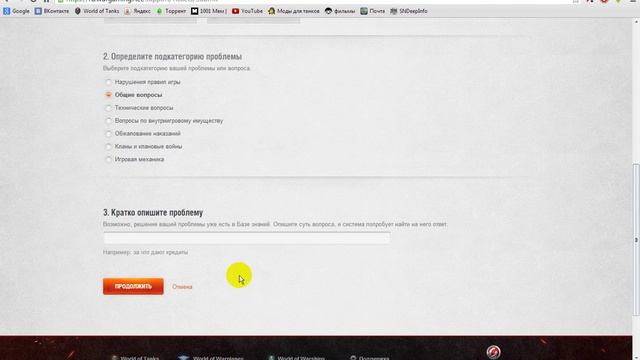This screenshot has width=640, height=360.
Task: Open the Торрент bookmark
Action: click(x=171, y=11)
